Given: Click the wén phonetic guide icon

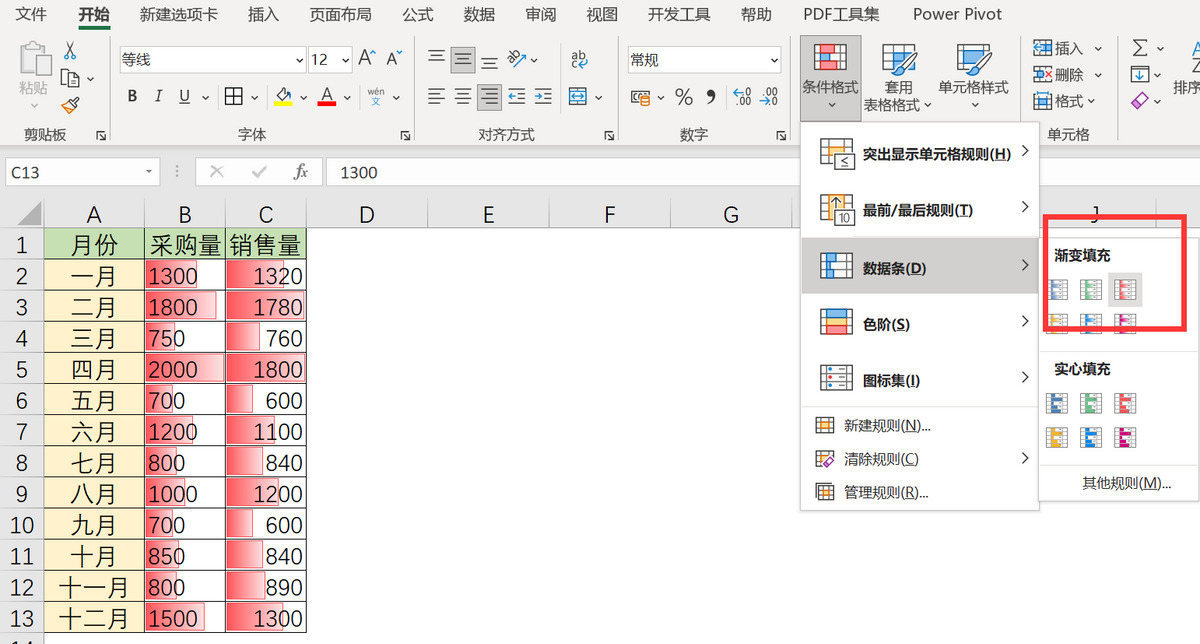Looking at the screenshot, I should point(376,97).
